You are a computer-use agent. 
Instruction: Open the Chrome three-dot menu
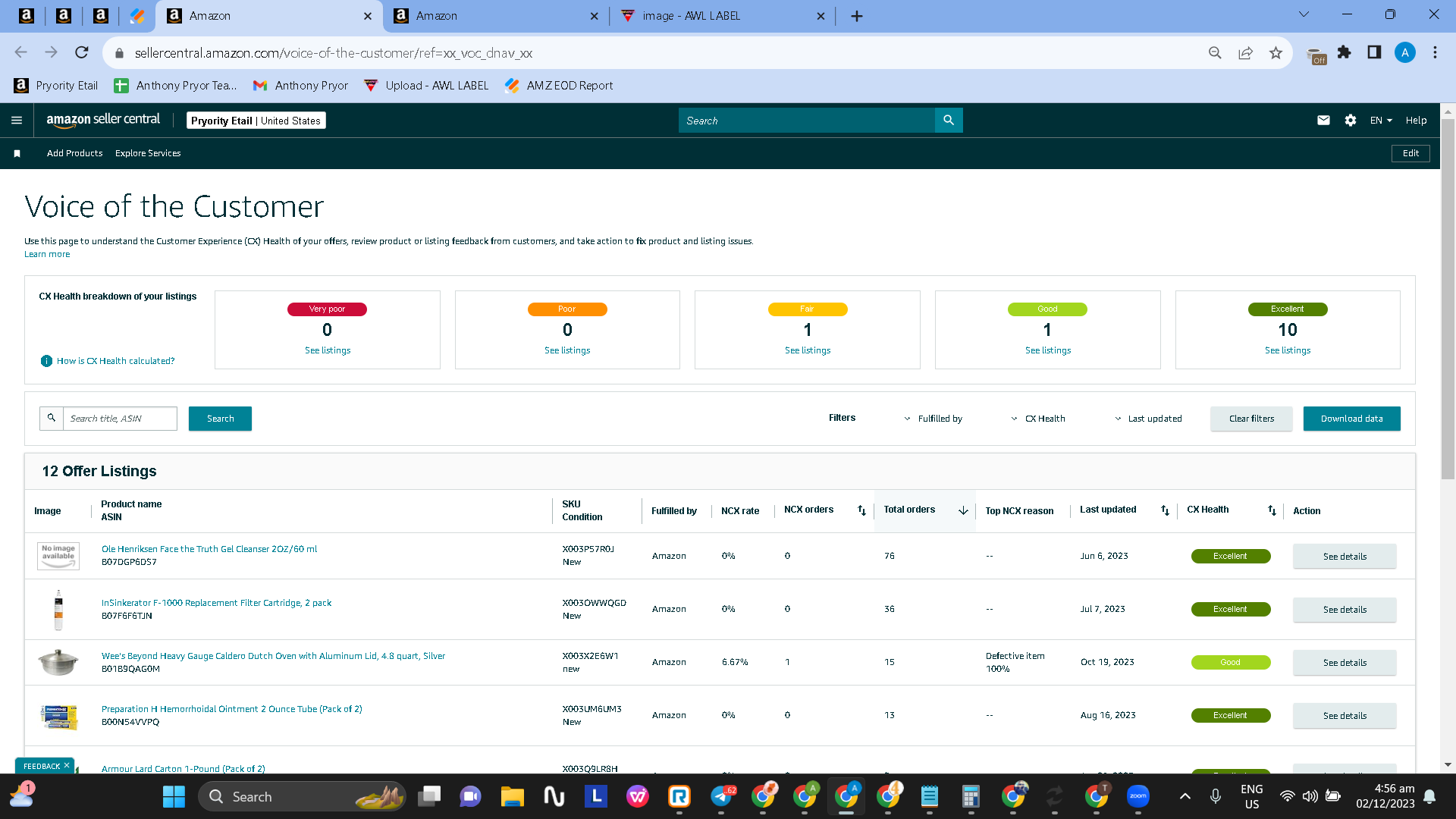[x=1435, y=52]
